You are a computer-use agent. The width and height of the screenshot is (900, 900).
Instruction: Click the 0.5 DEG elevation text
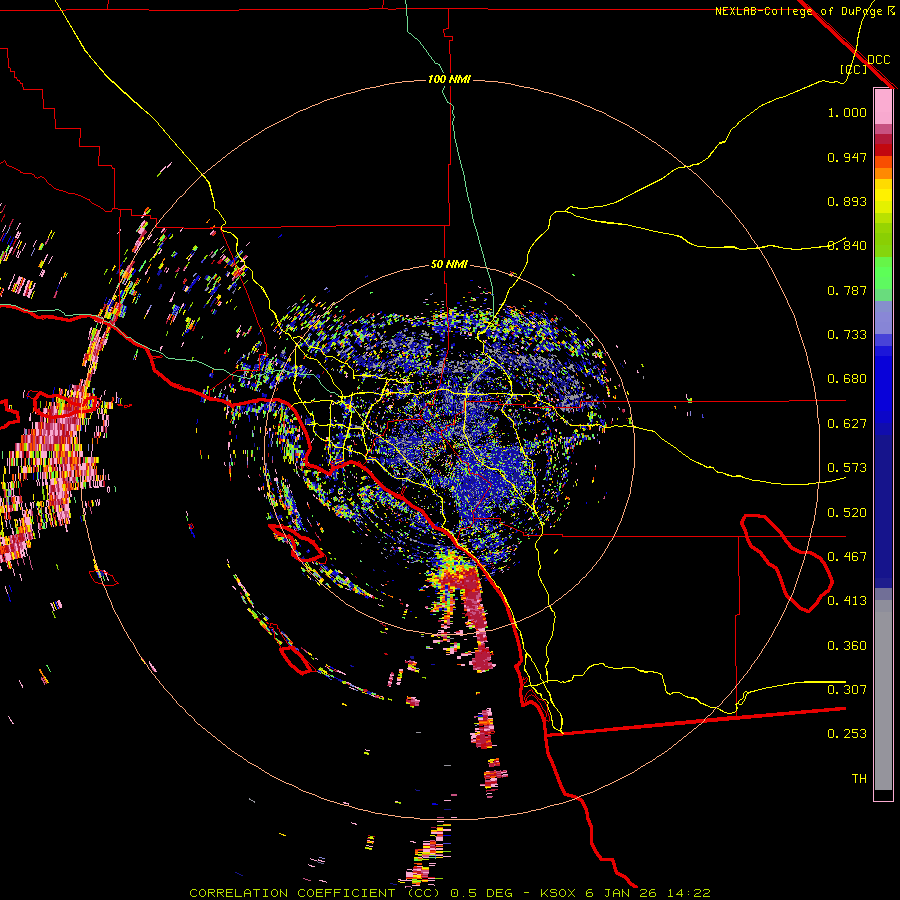pyautogui.click(x=481, y=893)
